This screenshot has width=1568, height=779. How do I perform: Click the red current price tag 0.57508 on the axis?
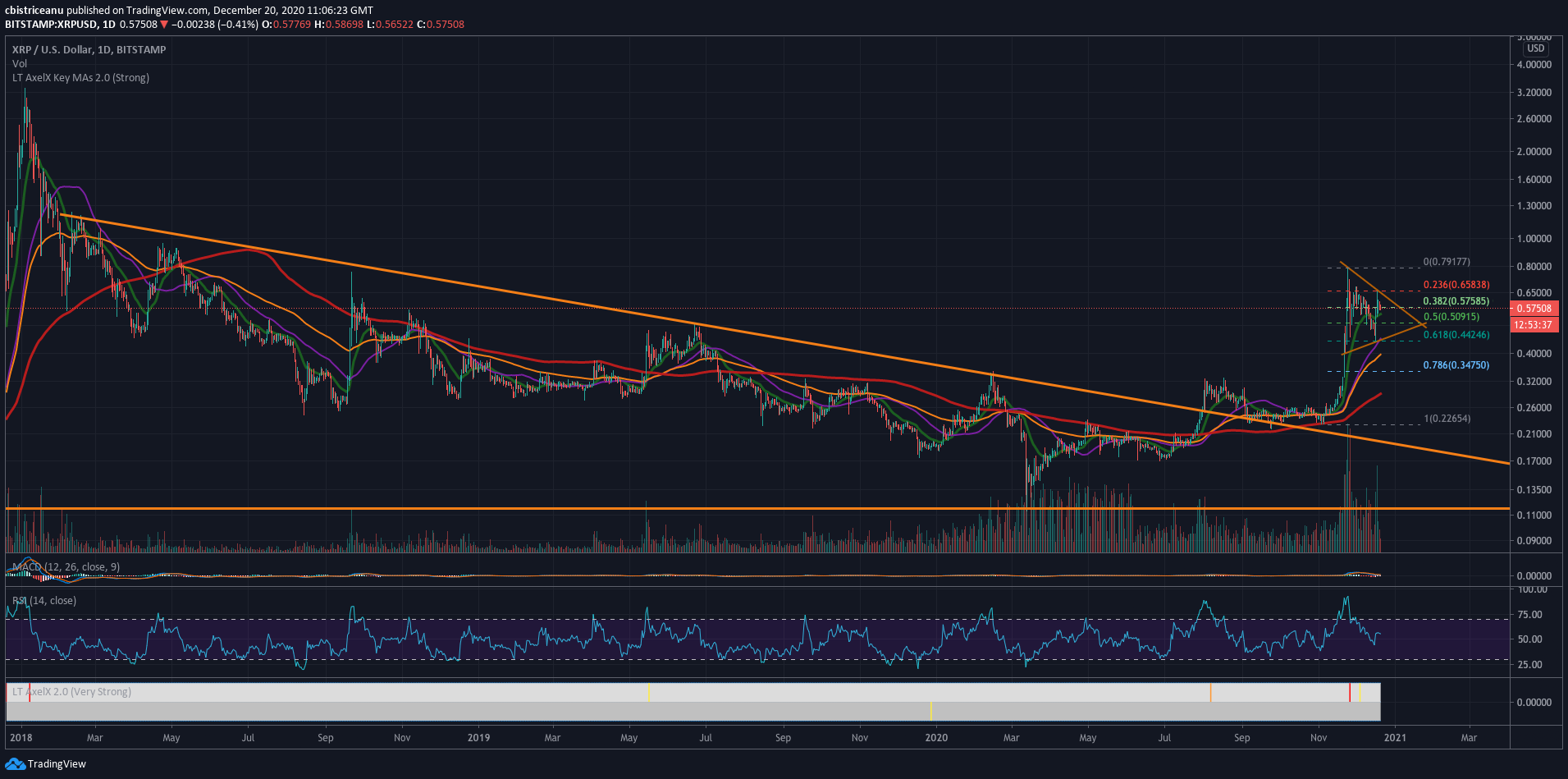1533,309
